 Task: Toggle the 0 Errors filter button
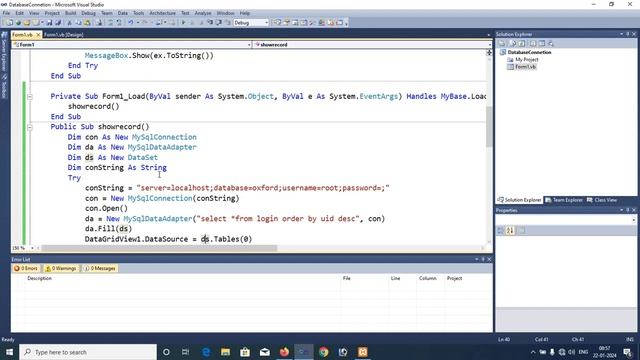[x=26, y=269]
